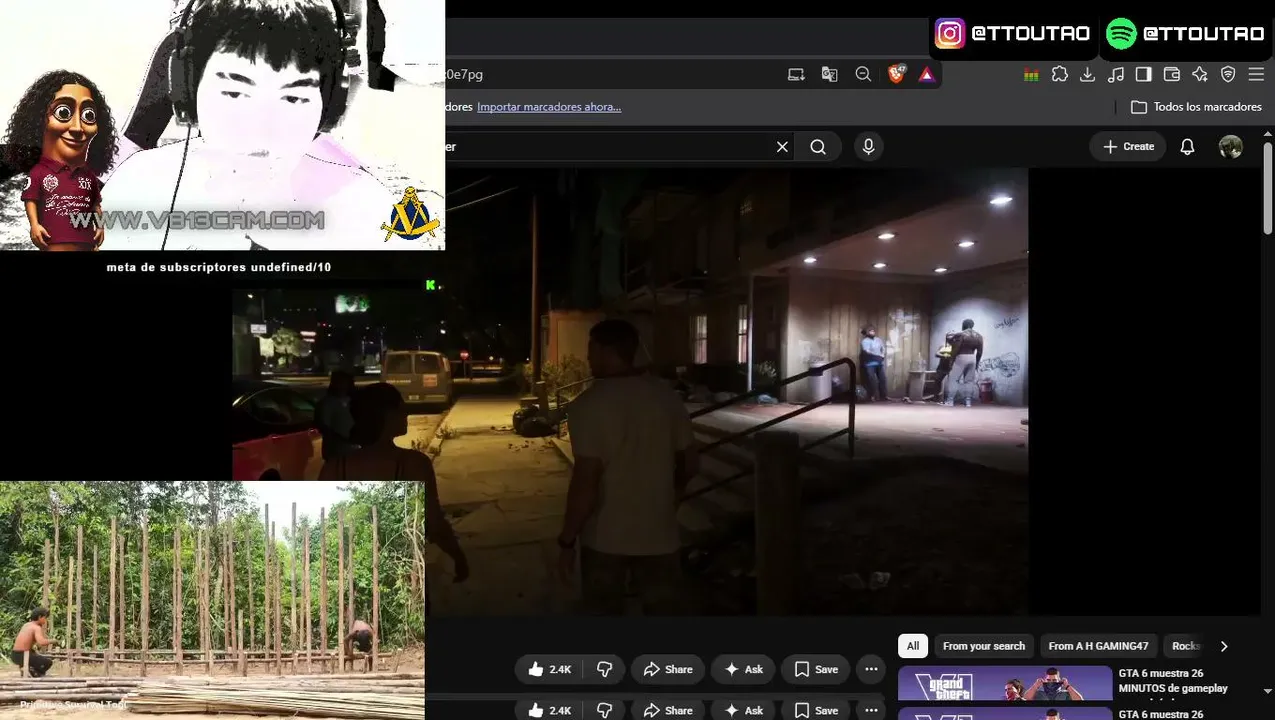Image resolution: width=1275 pixels, height=720 pixels.
Task: Click the 'Importar marcadores ahora...' link
Action: pos(549,107)
